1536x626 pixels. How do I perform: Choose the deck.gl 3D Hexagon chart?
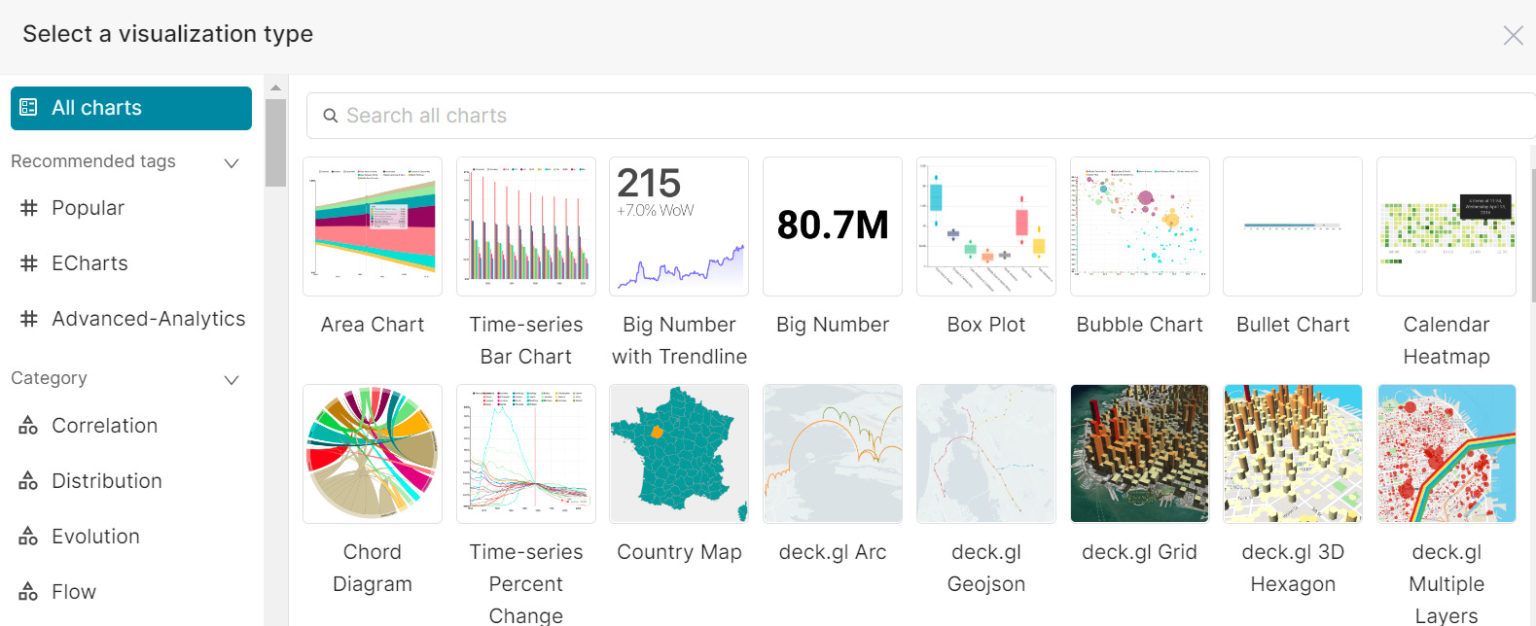pyautogui.click(x=1292, y=453)
